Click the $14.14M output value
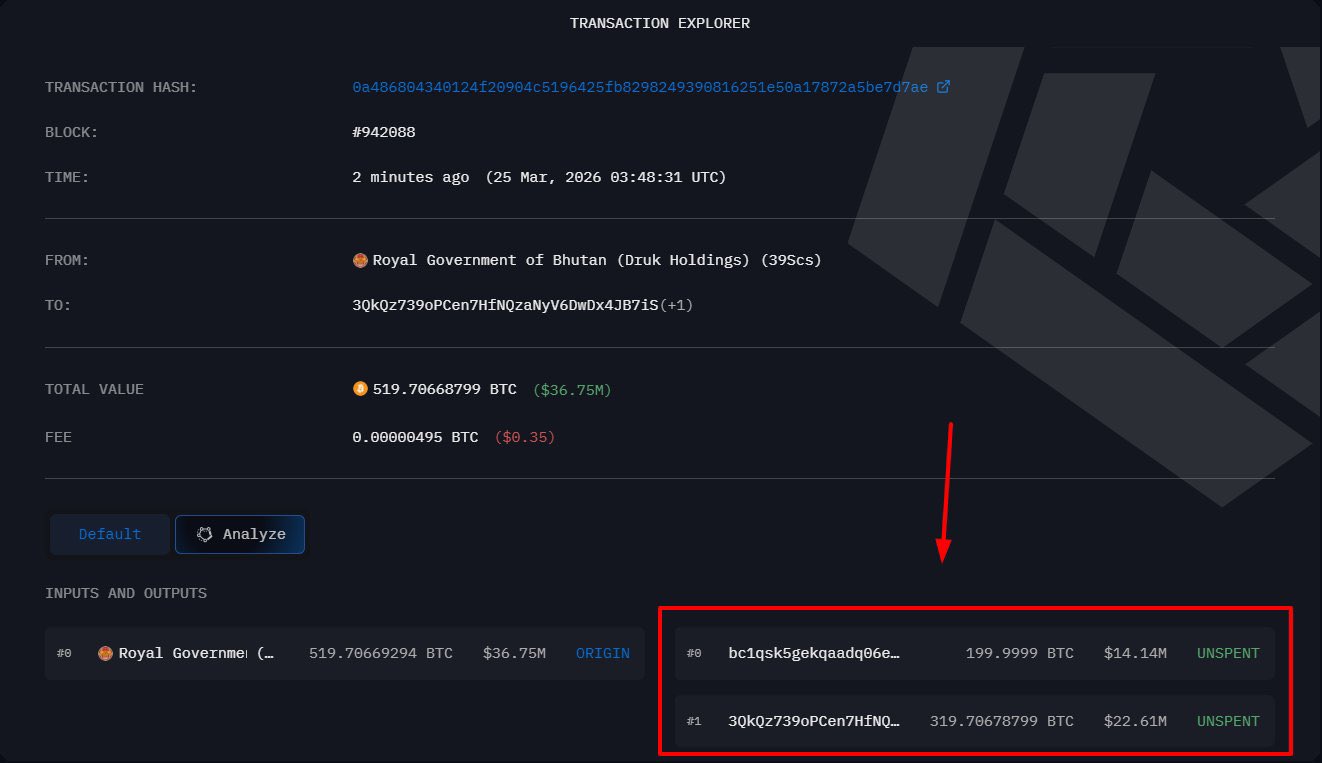Screen dimensions: 1322x763 (1135, 653)
